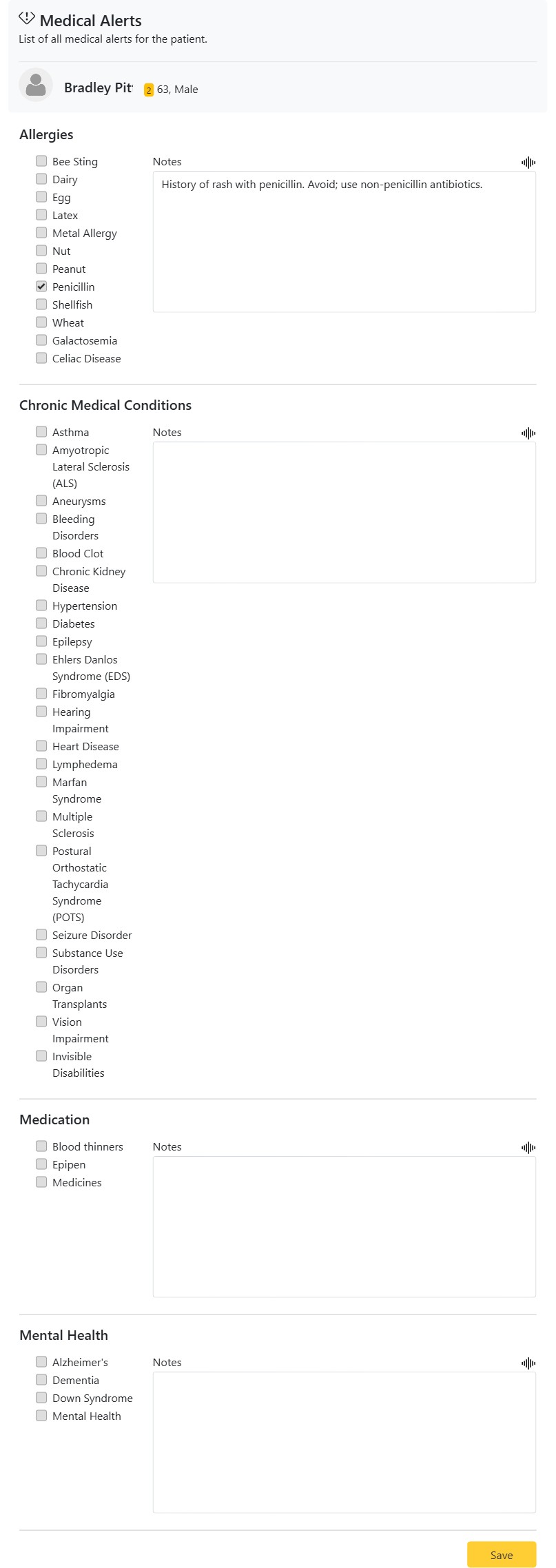Tick the Seizure Disorder checkbox
This screenshot has width=556, height=1568.
(41, 935)
